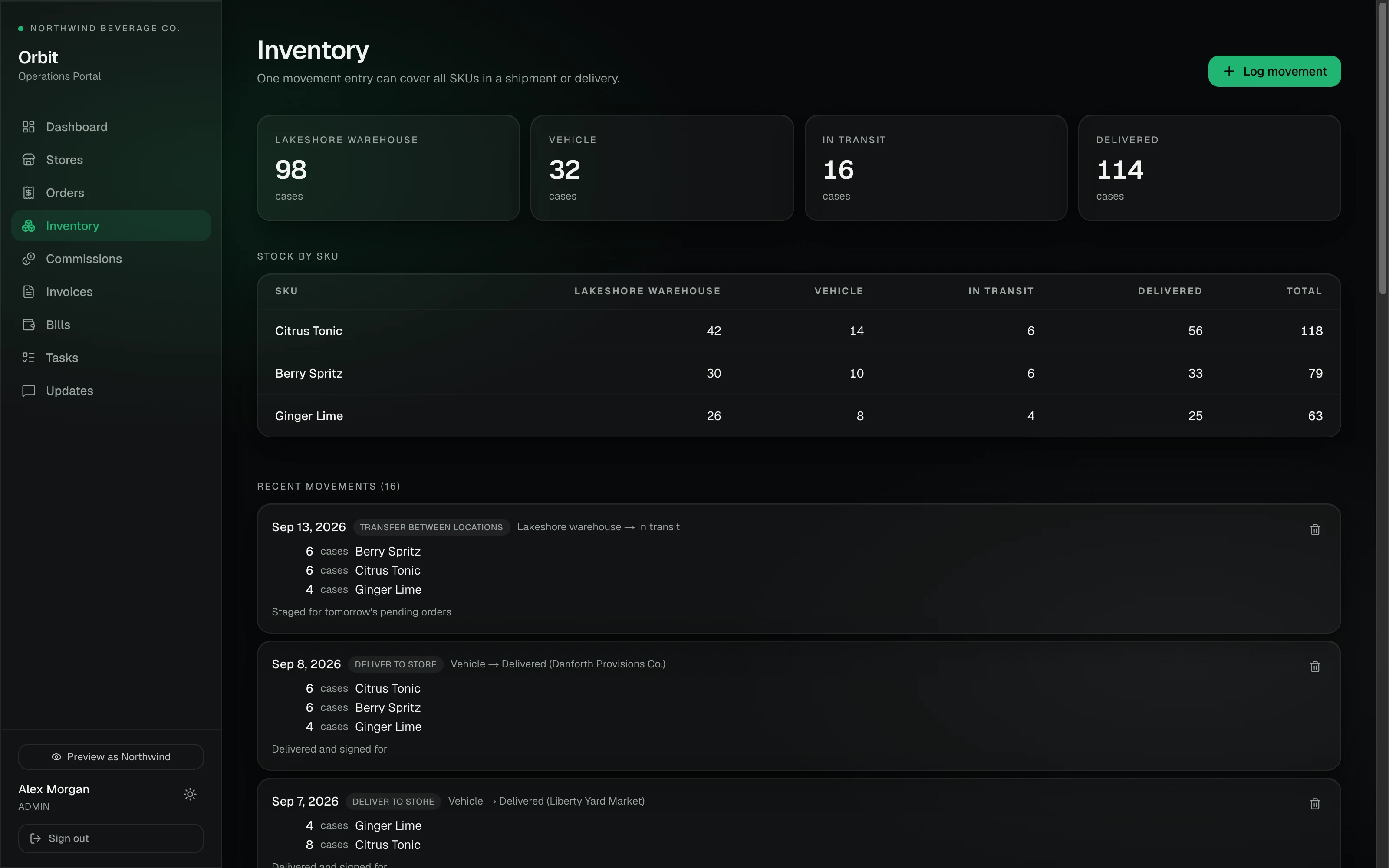
Task: Open the Tasks label in the sidebar
Action: coord(62,358)
